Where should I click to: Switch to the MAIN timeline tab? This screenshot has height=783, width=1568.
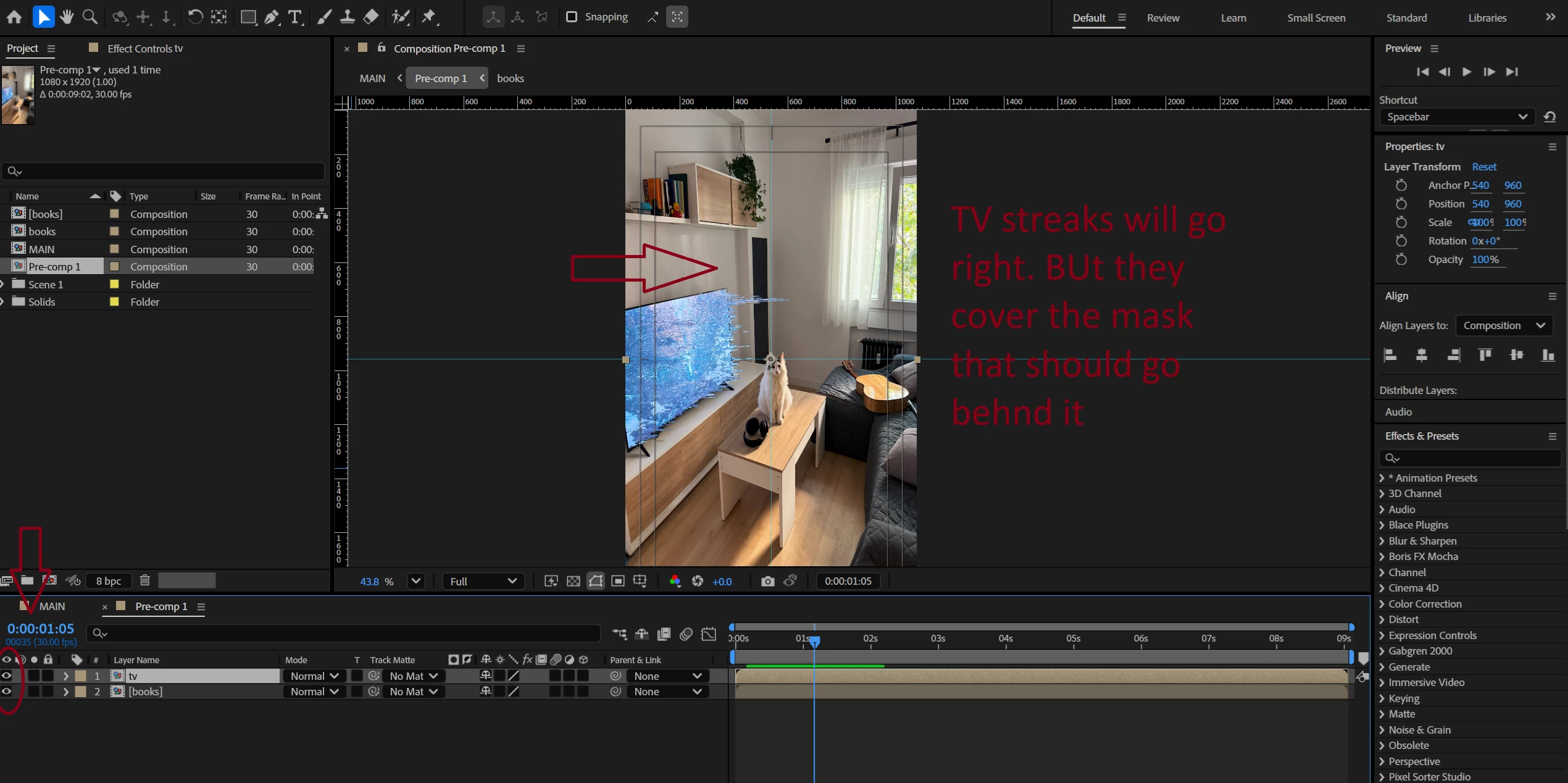[52, 606]
